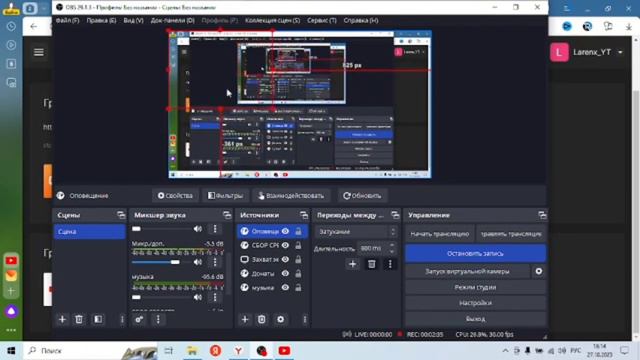
Task: Open the Коллекция сцен menu
Action: tap(272, 20)
